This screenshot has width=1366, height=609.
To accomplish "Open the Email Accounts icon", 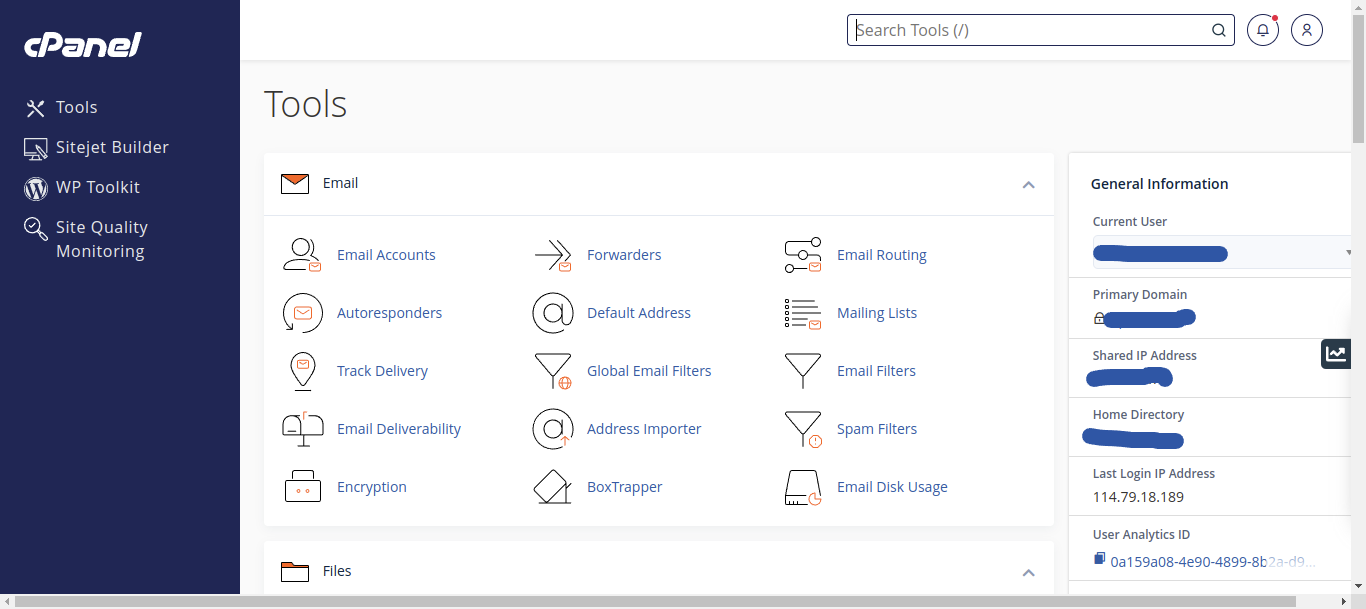I will (x=302, y=255).
